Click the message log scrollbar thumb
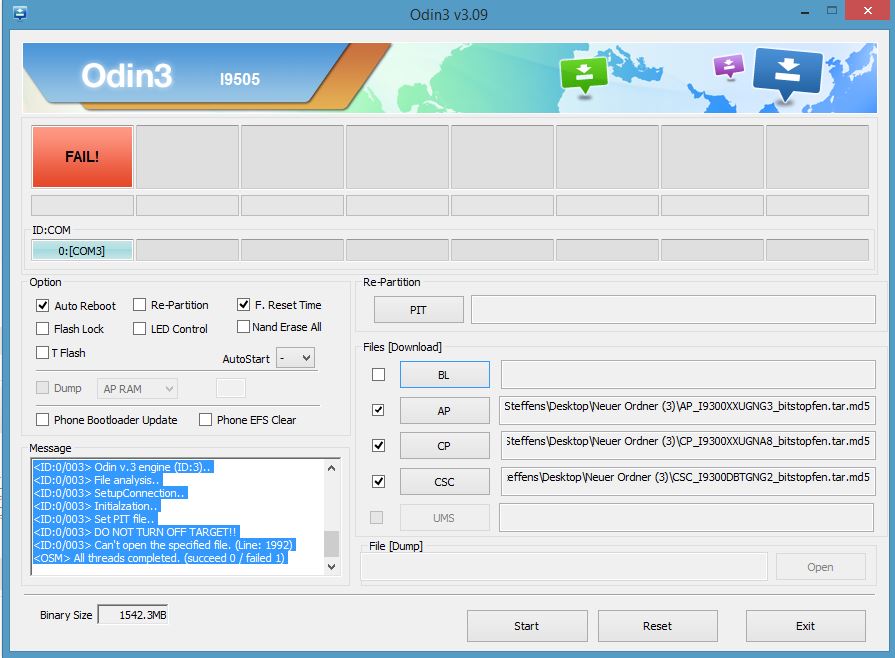This screenshot has height=658, width=895. coord(332,543)
